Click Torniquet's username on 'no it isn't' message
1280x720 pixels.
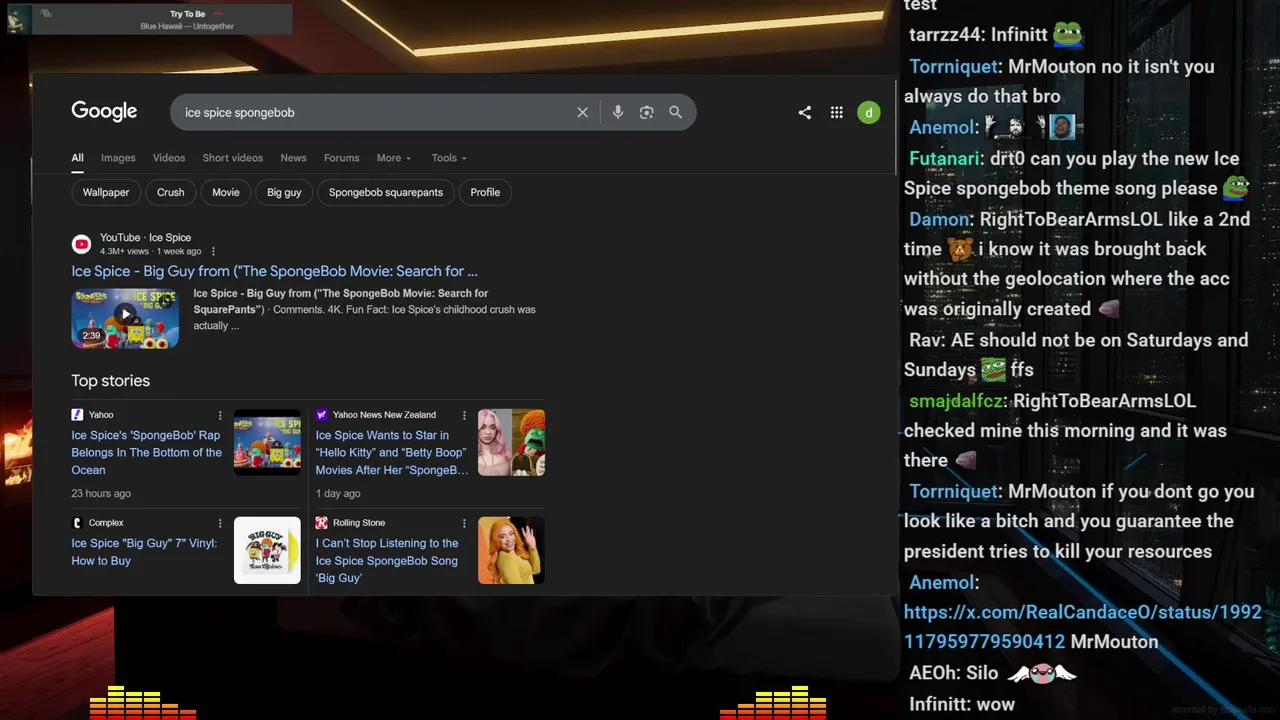[x=954, y=67]
